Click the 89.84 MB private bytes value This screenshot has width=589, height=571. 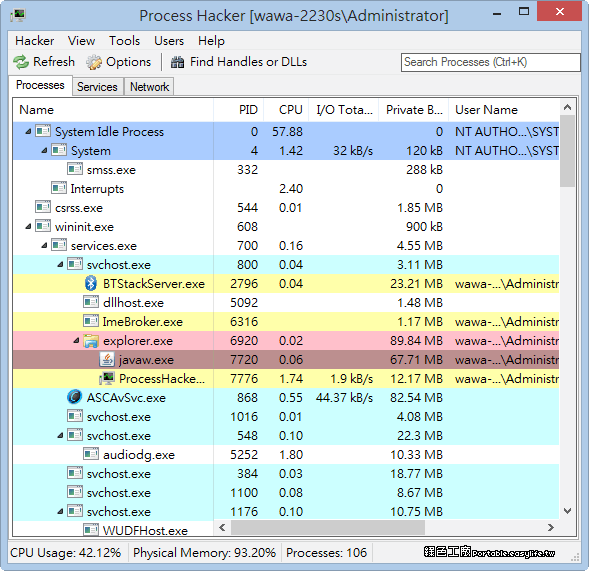coord(416,341)
